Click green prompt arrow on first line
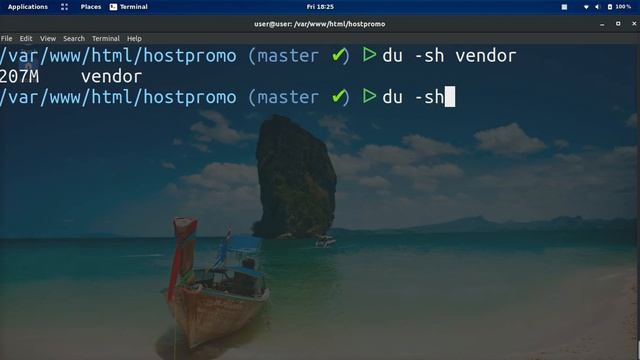This screenshot has height=360, width=640. pos(369,55)
